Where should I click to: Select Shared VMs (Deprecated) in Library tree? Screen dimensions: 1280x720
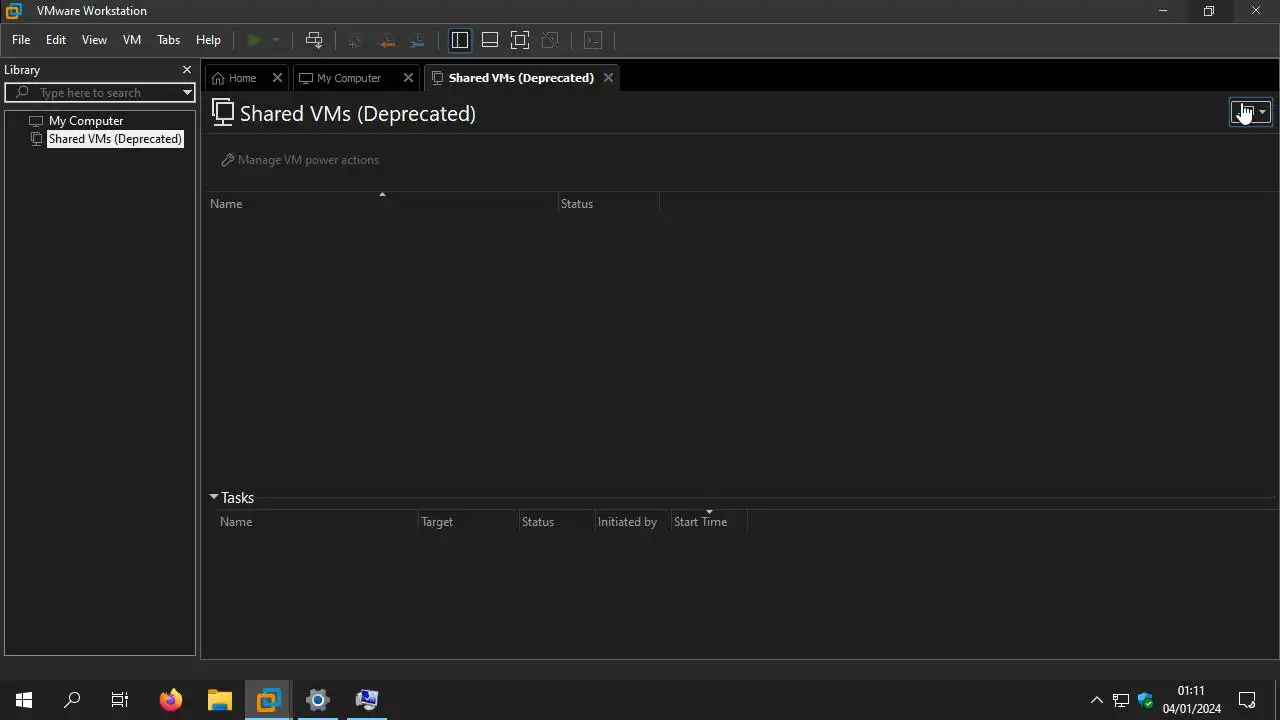(x=115, y=139)
